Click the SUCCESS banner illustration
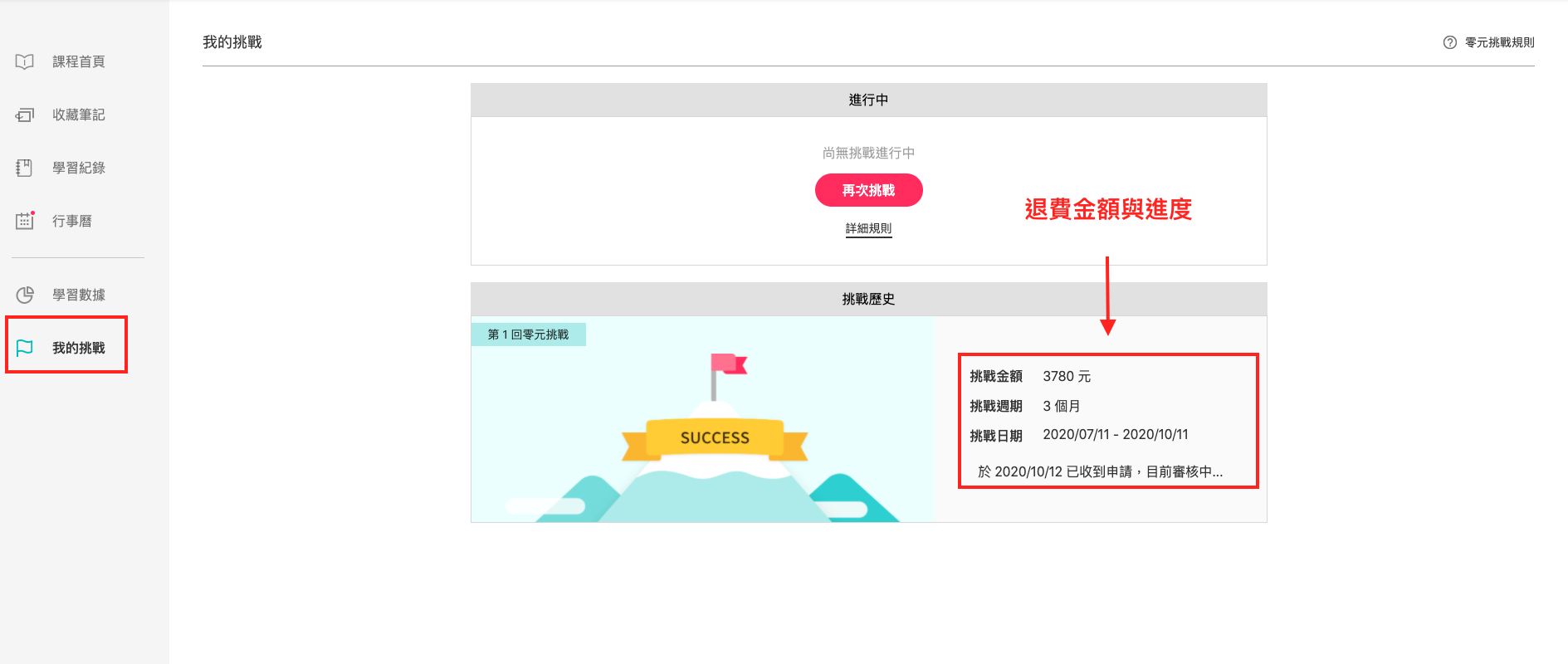The image size is (1568, 664). (x=715, y=437)
